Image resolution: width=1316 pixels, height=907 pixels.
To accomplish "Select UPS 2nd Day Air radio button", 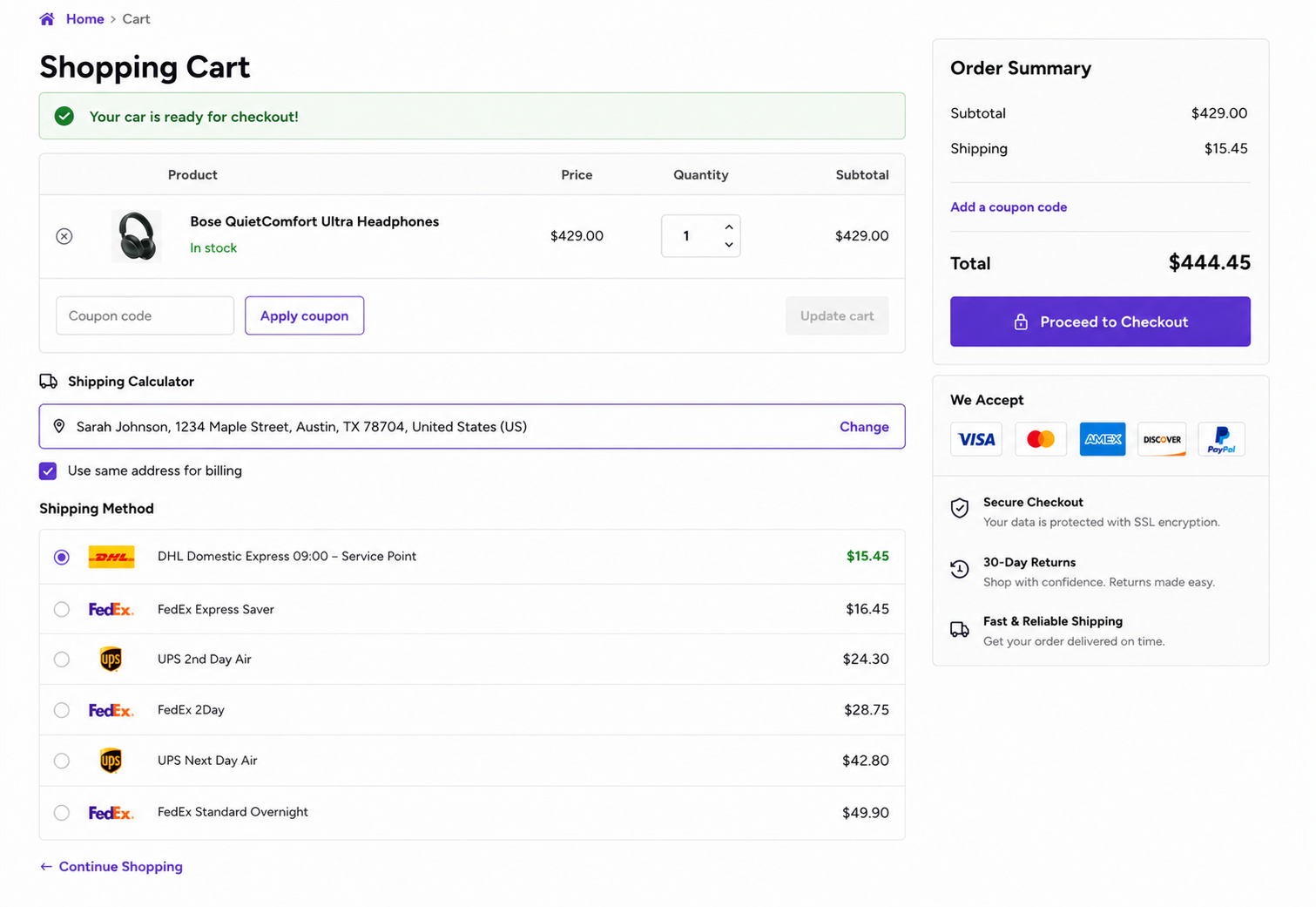I will [62, 660].
